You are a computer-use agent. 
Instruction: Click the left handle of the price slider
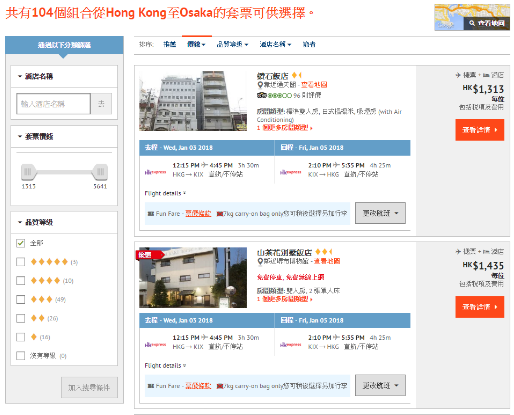tap(28, 172)
